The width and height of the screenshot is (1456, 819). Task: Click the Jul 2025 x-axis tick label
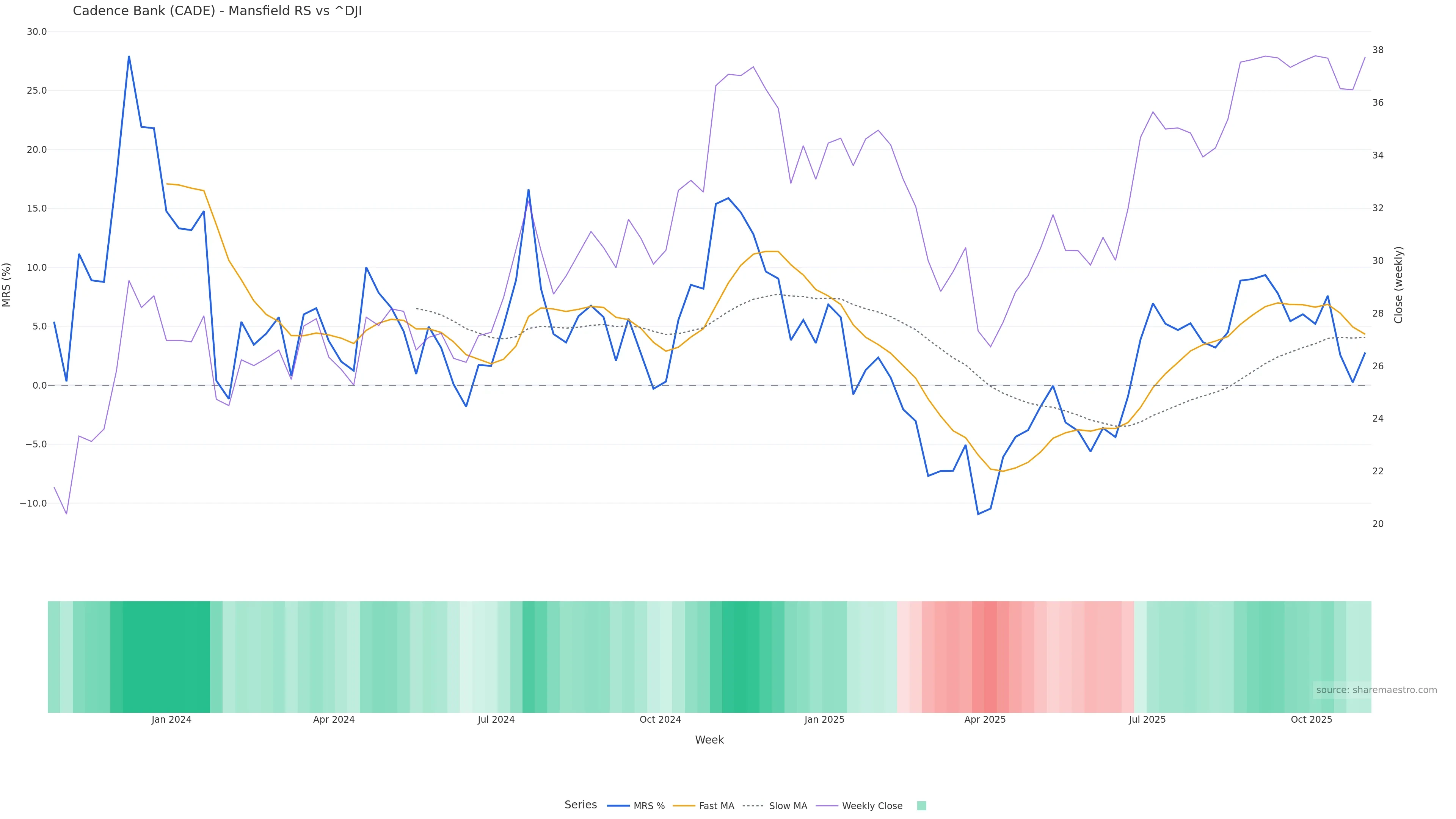pyautogui.click(x=1147, y=720)
